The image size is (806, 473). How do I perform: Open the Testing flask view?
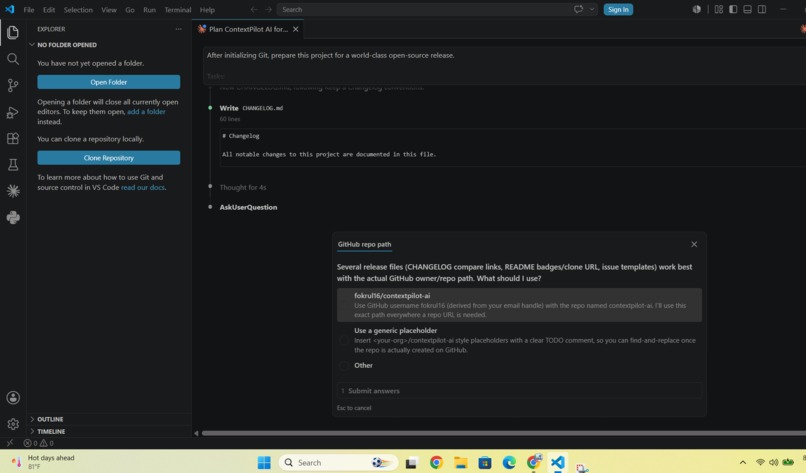click(13, 165)
